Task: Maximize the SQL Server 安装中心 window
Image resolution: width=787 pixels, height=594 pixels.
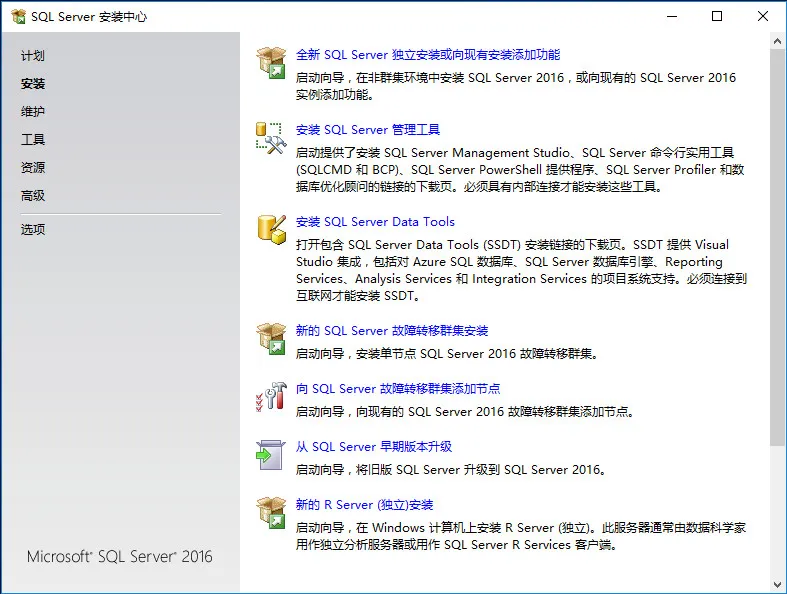Action: click(x=717, y=16)
